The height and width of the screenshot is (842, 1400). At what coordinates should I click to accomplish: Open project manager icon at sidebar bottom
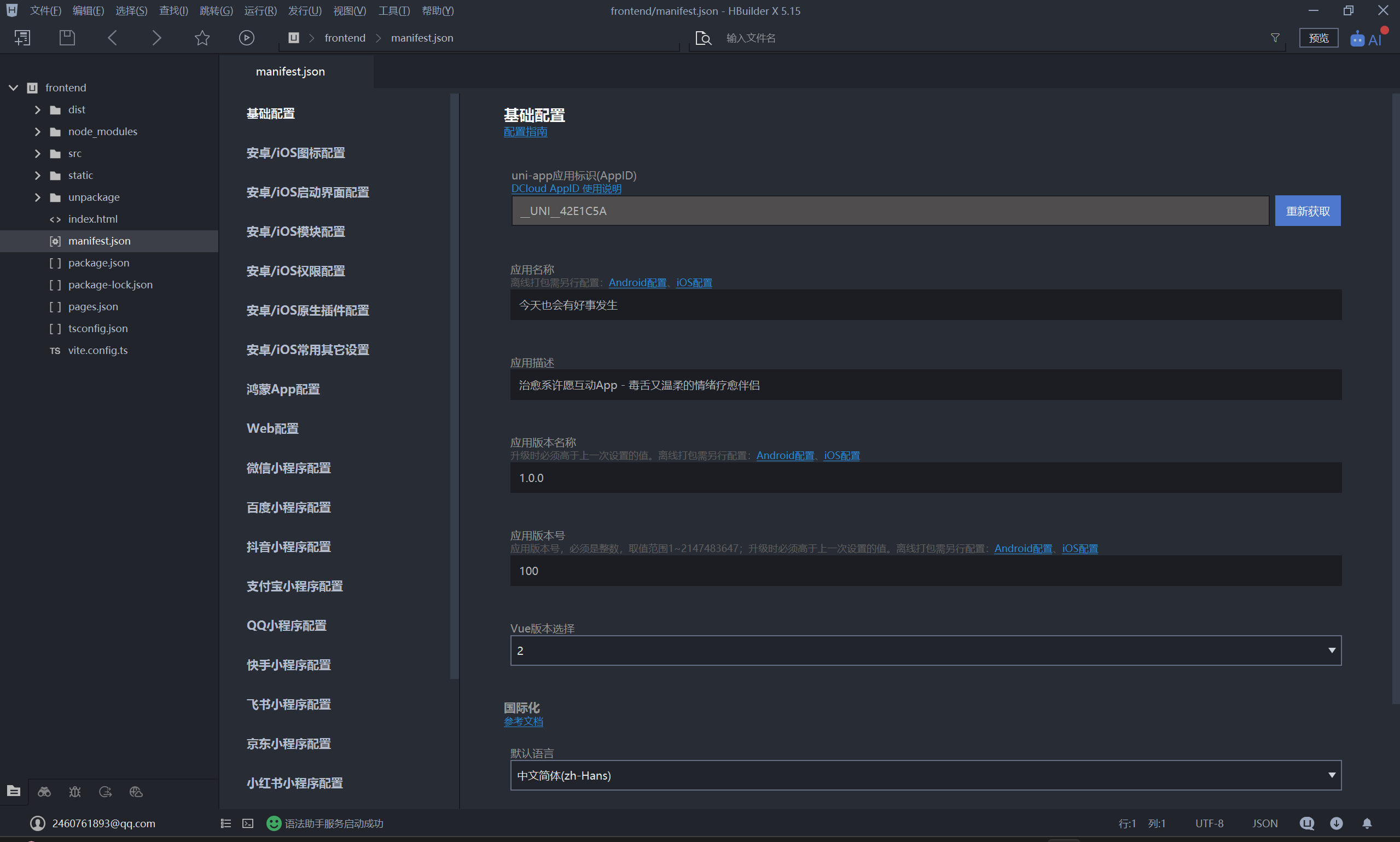[x=14, y=791]
